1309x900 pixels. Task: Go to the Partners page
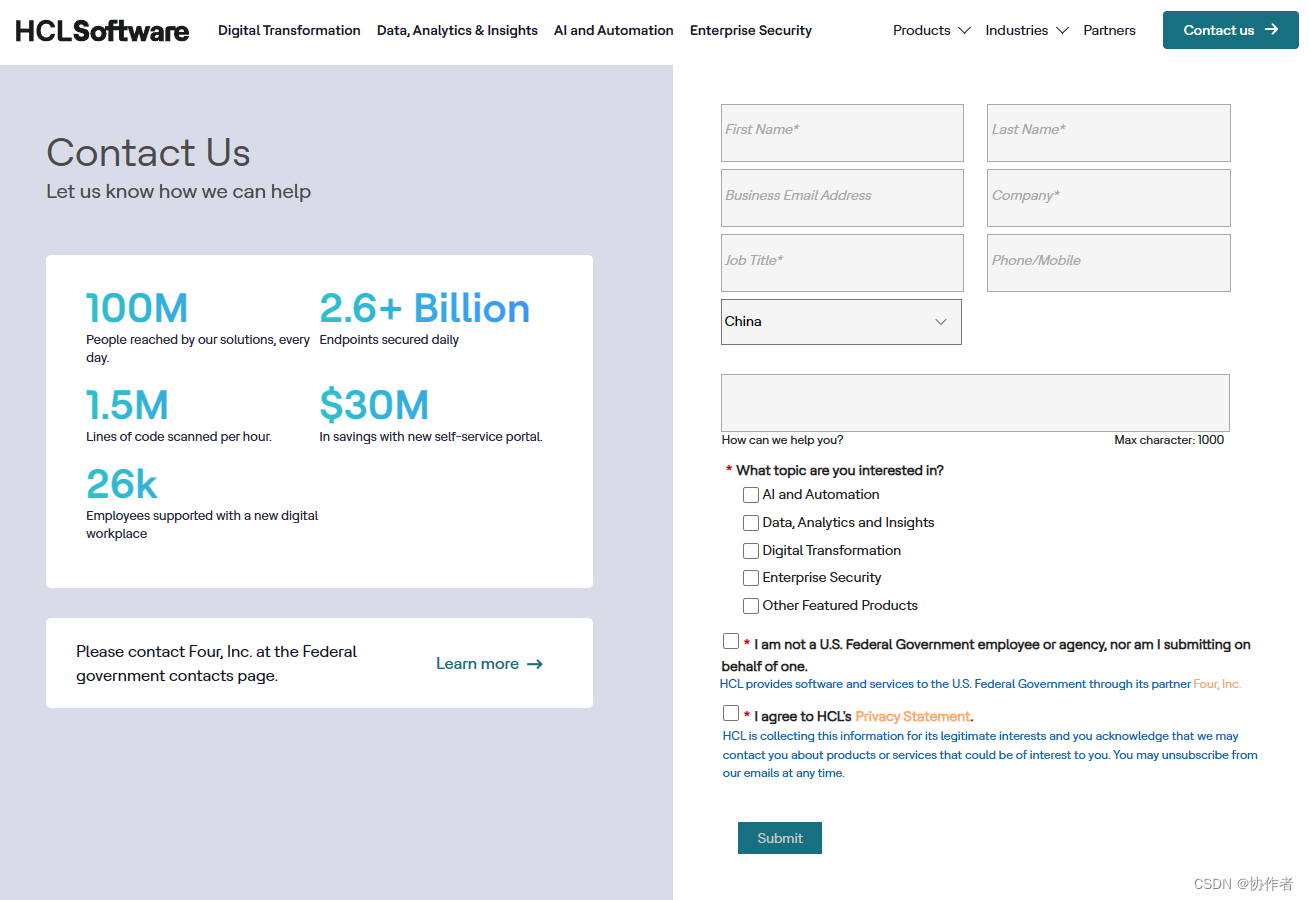coord(1109,30)
